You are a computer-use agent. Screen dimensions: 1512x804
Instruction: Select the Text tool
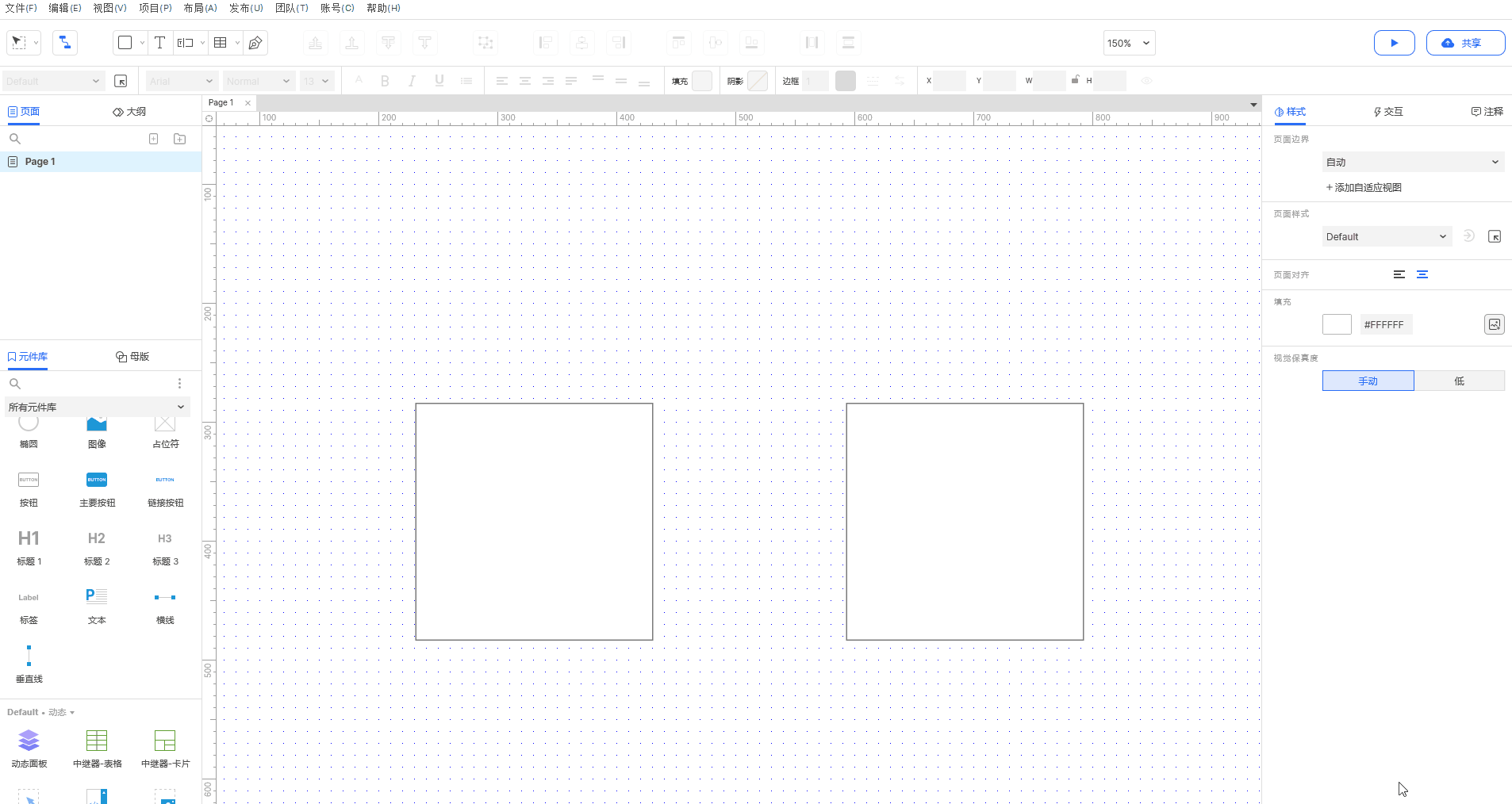[159, 43]
